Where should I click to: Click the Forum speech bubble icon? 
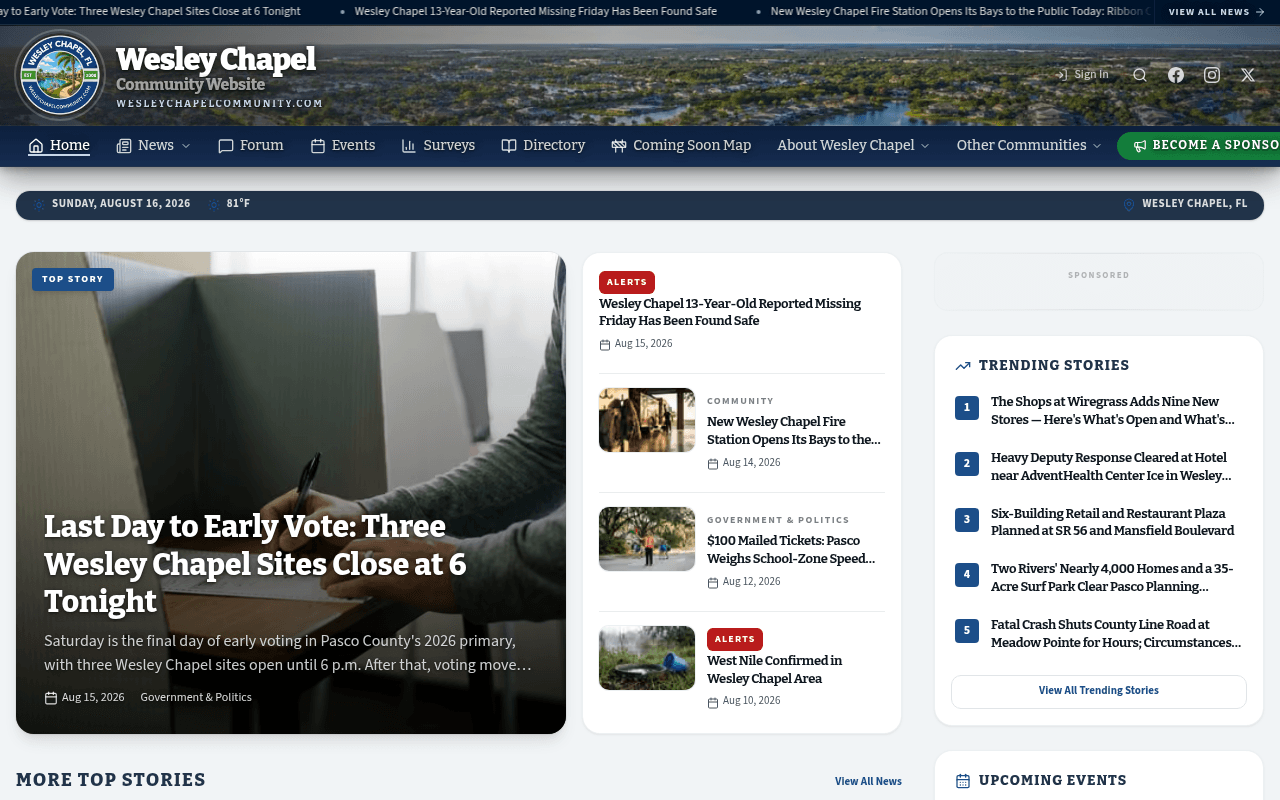click(226, 146)
